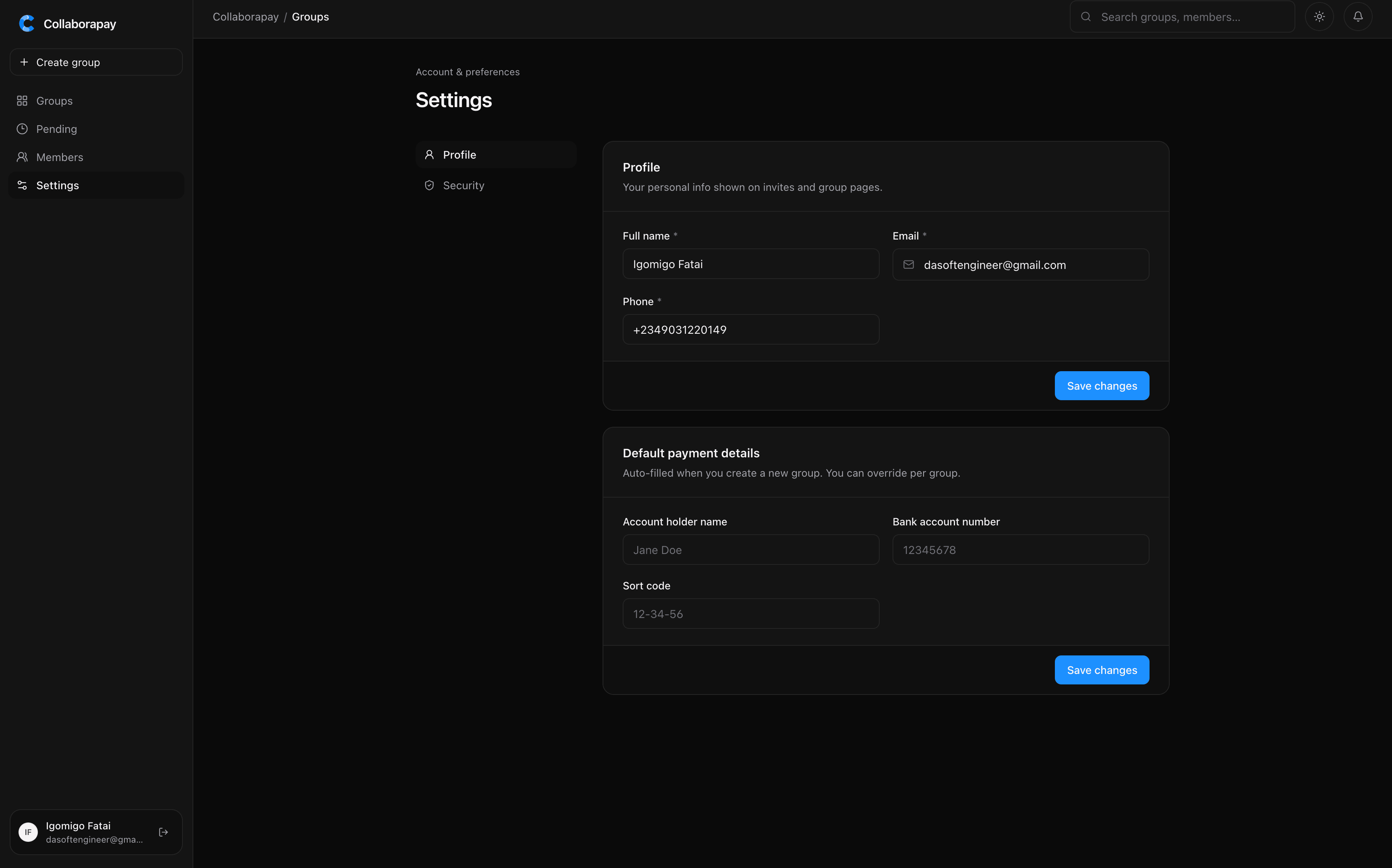Click the Igomigo Fatai name in footer
The width and height of the screenshot is (1392, 868).
tap(78, 825)
